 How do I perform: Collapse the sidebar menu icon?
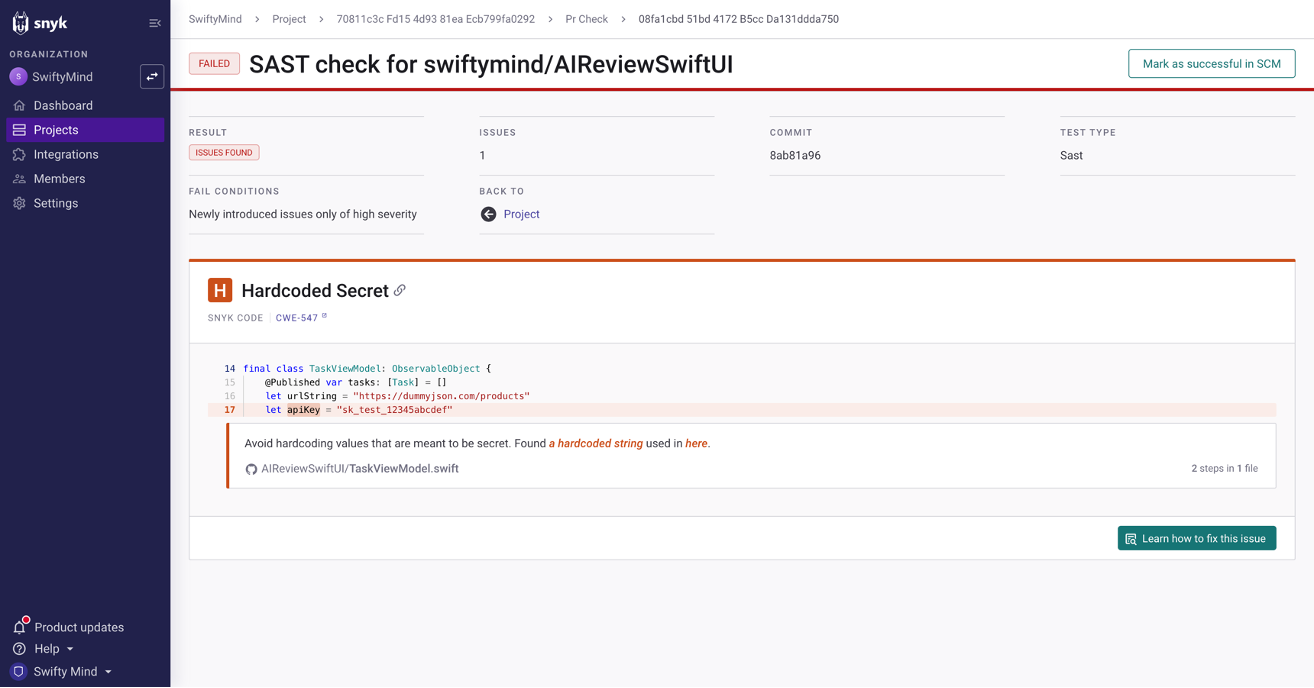coord(155,23)
